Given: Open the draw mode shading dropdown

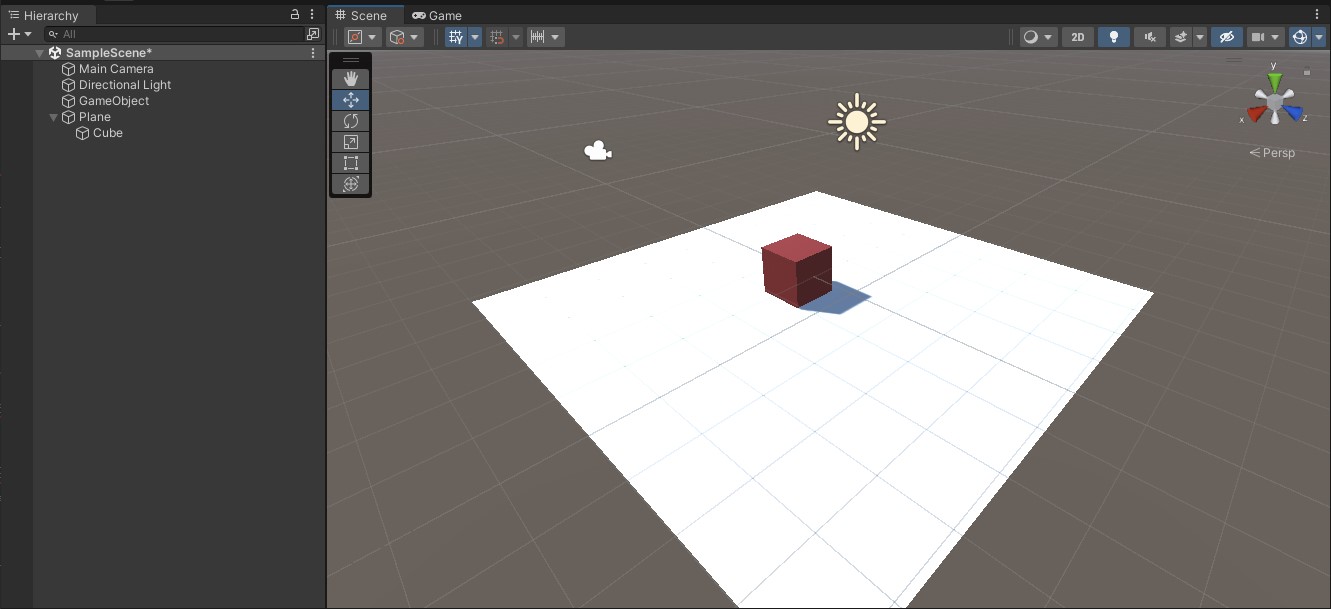Looking at the screenshot, I should click(1039, 37).
